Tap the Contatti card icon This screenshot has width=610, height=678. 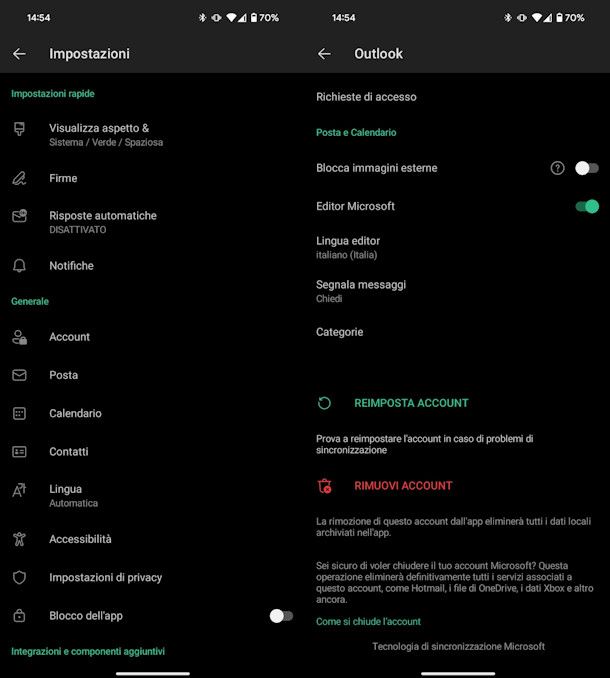[19, 452]
